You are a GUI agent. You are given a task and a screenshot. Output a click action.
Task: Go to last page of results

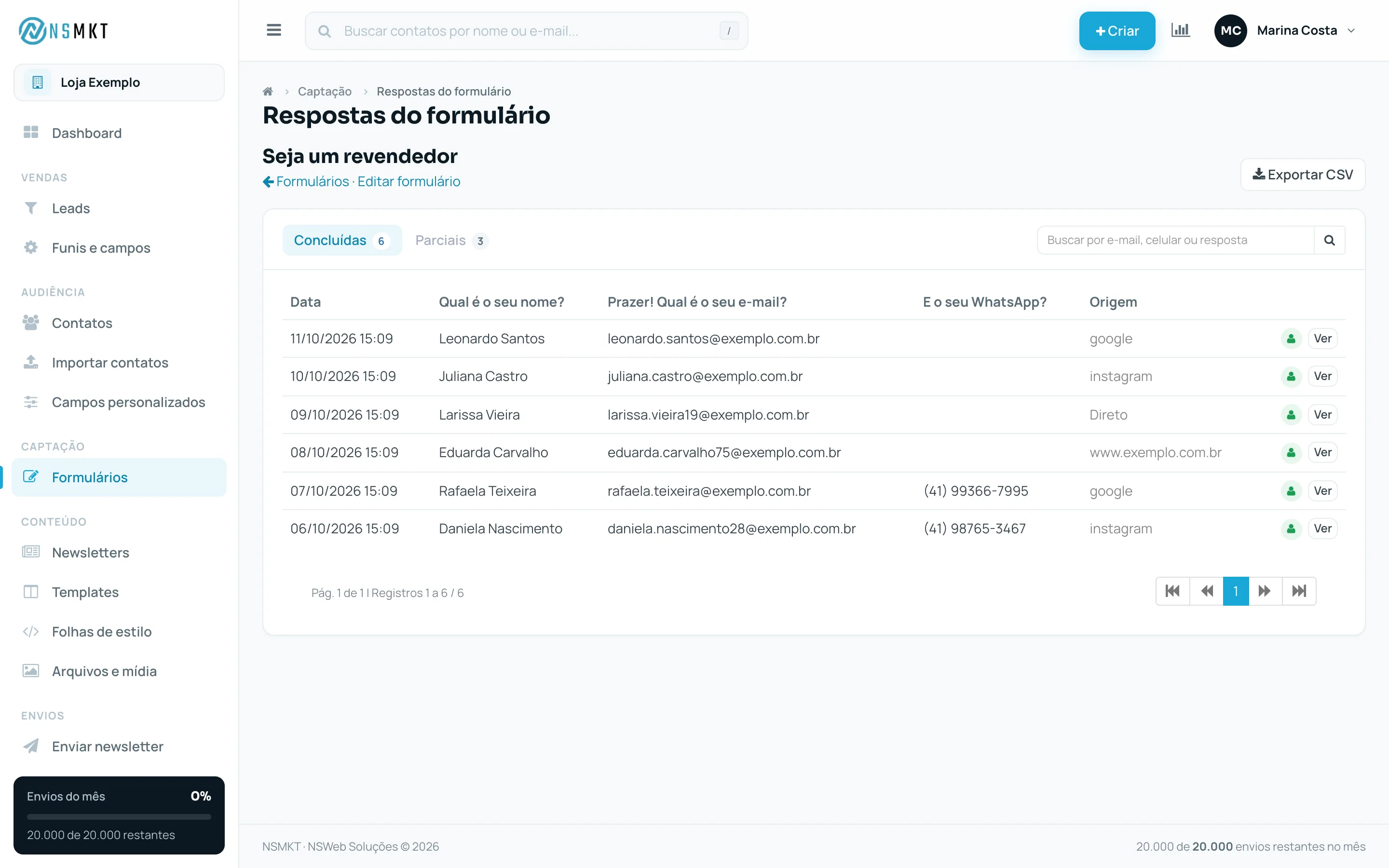[1299, 591]
